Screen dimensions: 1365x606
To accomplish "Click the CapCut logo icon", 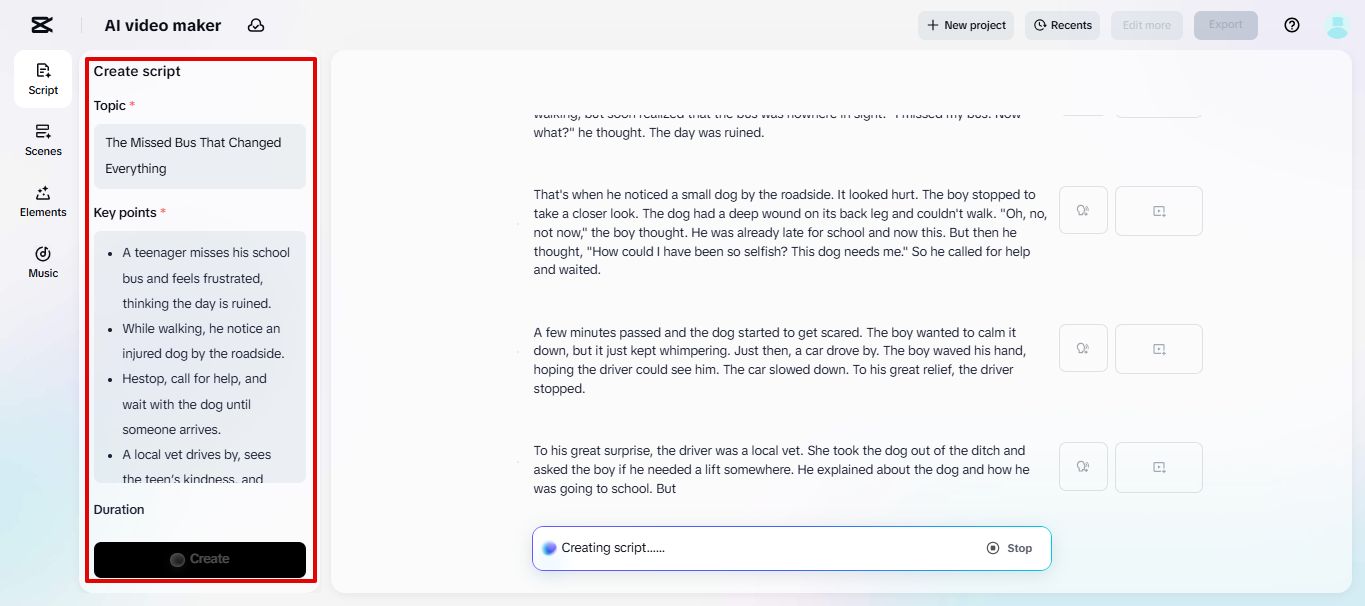I will 42,25.
